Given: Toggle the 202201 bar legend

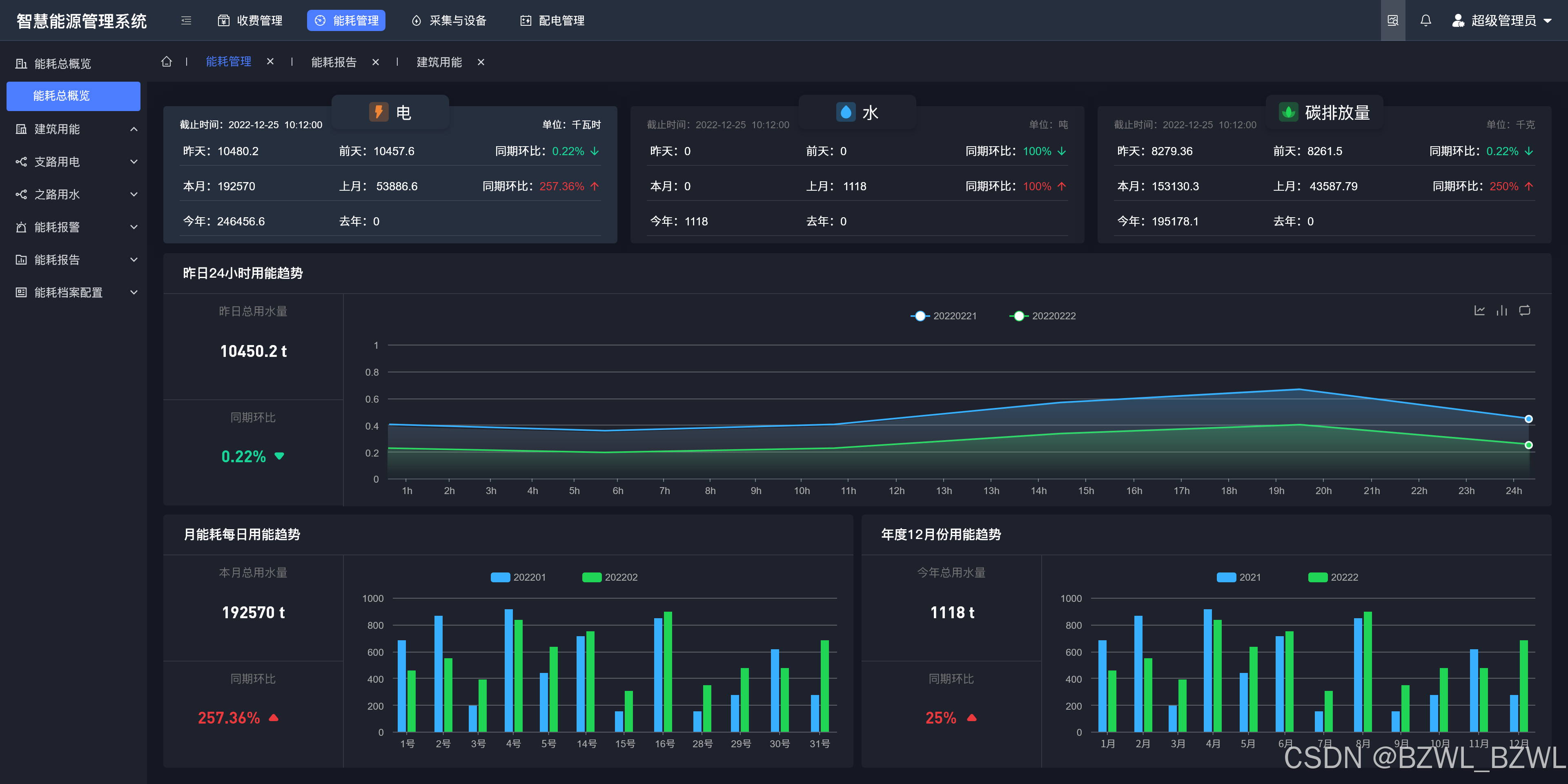Looking at the screenshot, I should coord(518,577).
